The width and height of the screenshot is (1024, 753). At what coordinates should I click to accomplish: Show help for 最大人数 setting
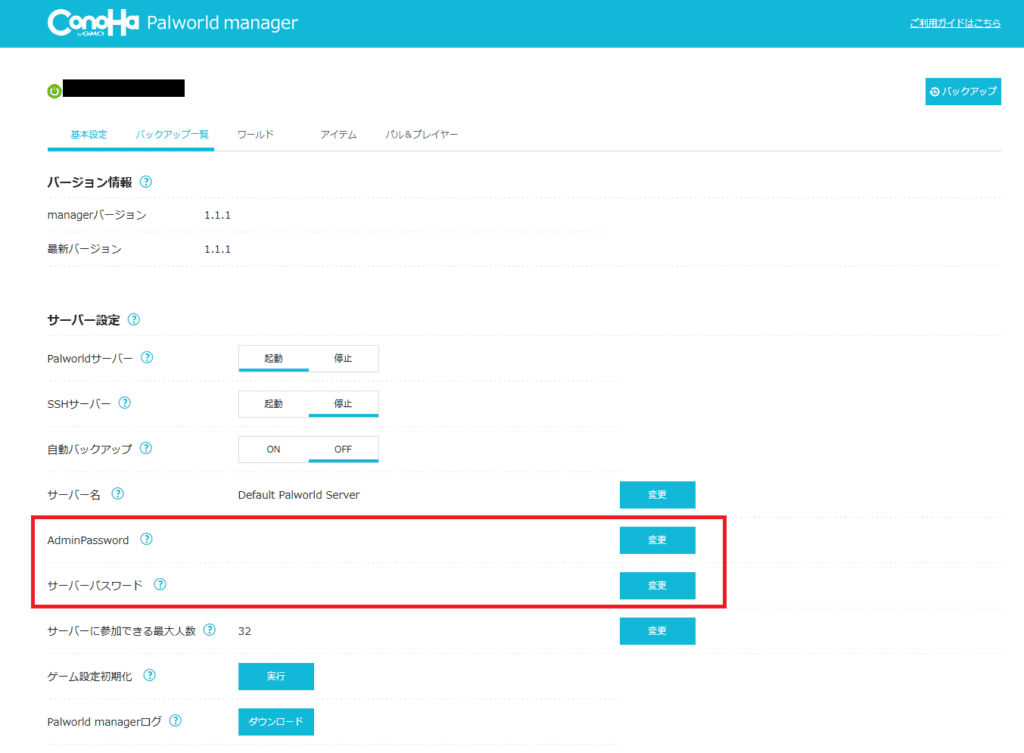(210, 630)
